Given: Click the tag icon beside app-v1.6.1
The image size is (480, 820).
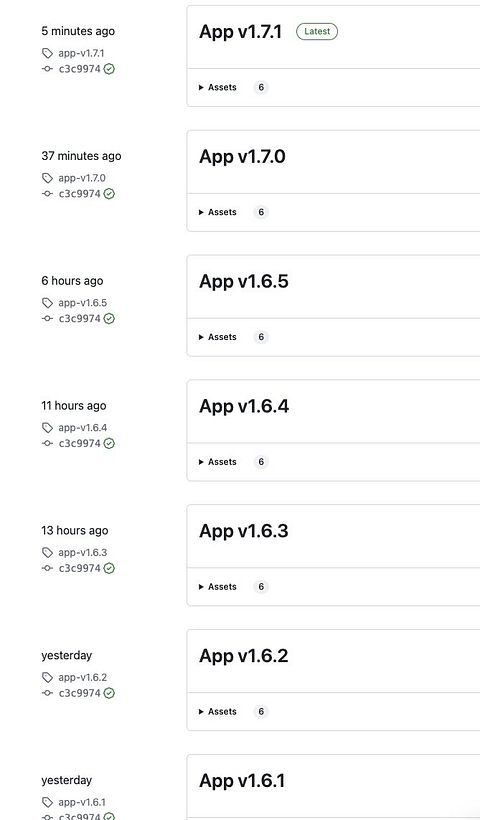Looking at the screenshot, I should (x=48, y=802).
